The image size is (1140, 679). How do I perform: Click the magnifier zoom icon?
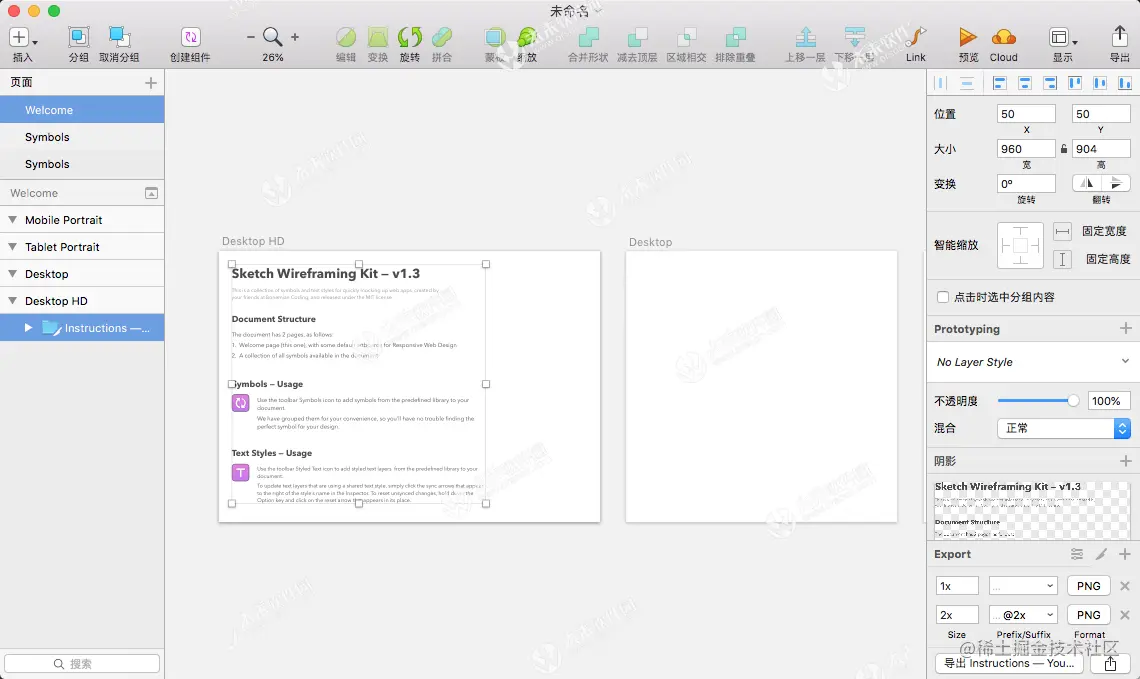pos(273,37)
